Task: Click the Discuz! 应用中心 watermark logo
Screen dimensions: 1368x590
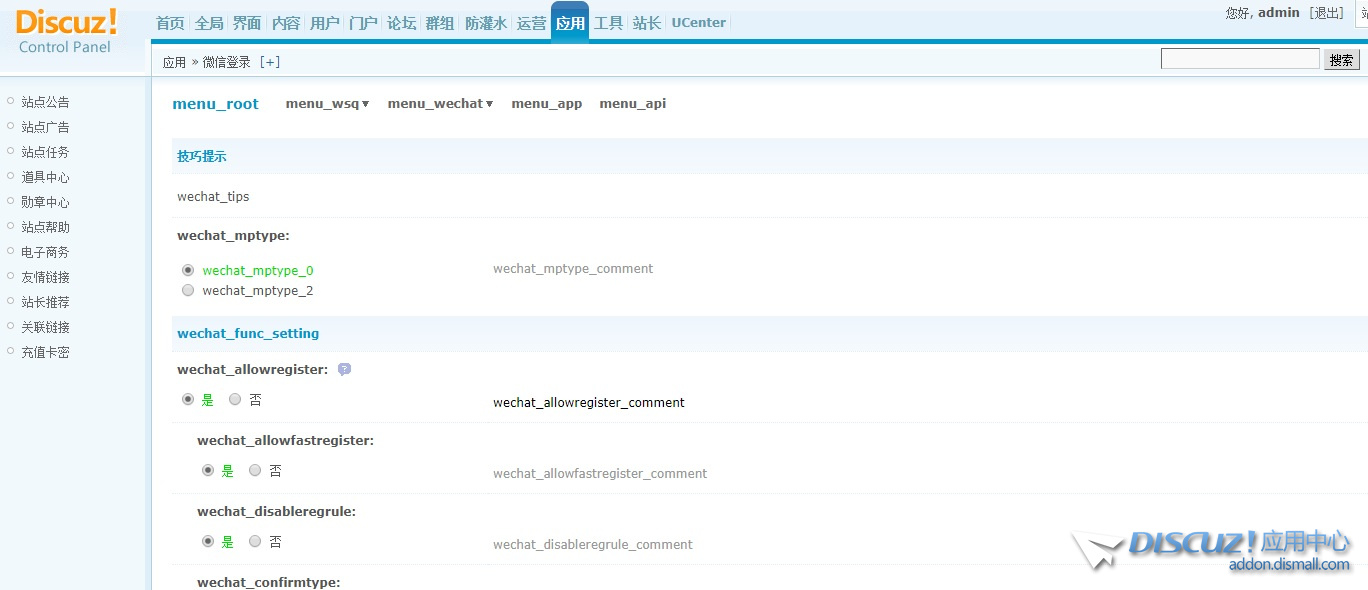Action: click(x=1213, y=550)
